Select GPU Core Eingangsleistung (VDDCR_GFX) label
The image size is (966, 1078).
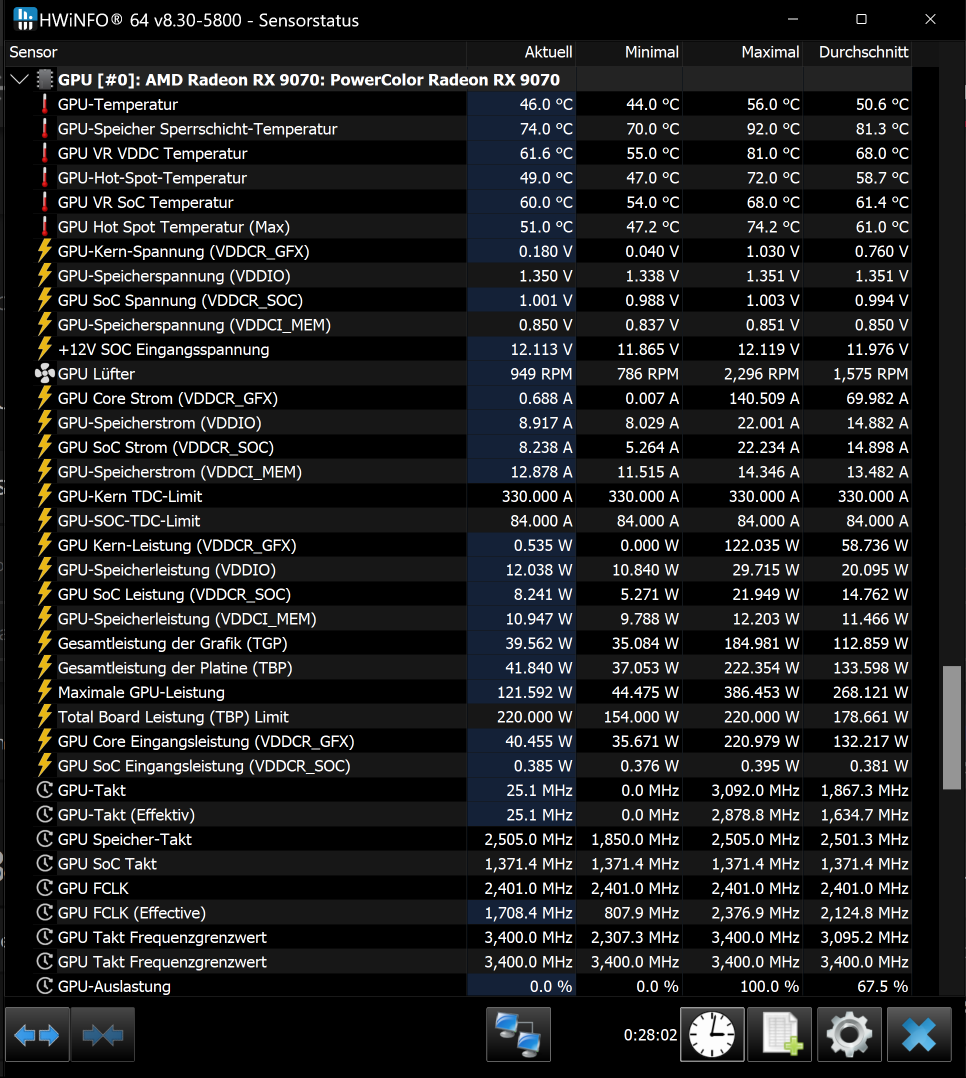pyautogui.click(x=206, y=742)
